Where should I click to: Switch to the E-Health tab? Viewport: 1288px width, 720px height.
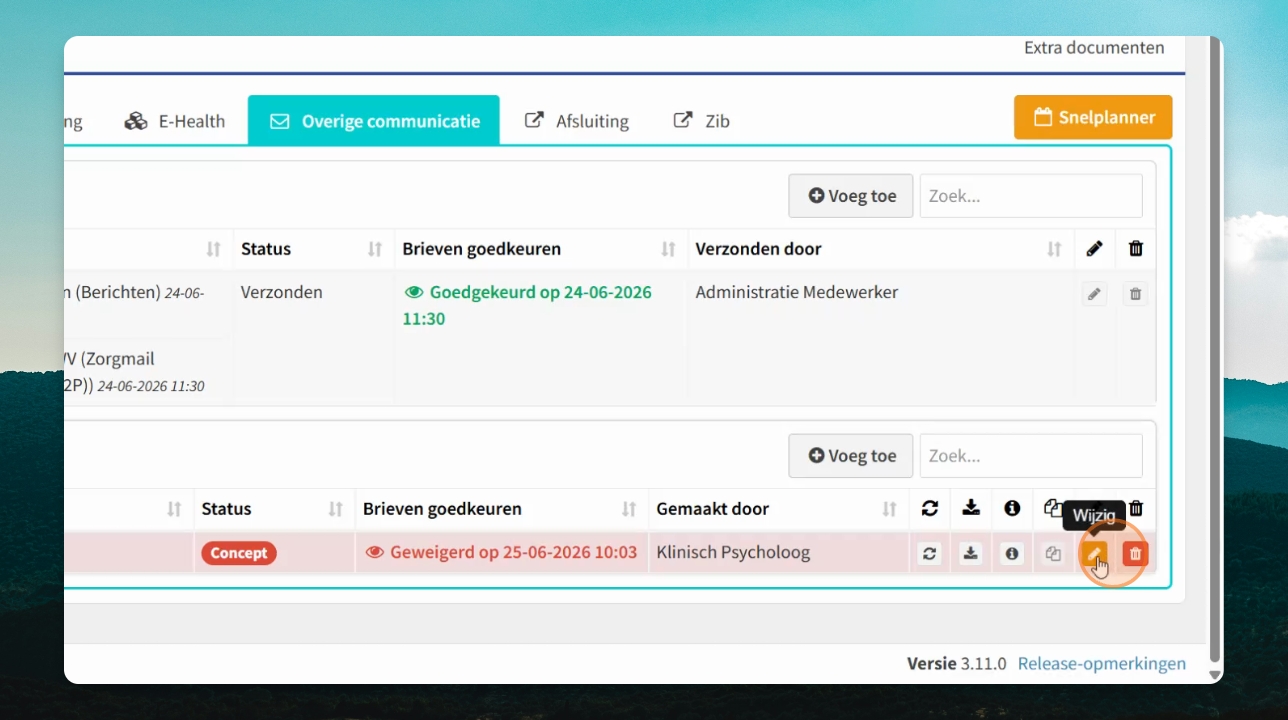[174, 121]
